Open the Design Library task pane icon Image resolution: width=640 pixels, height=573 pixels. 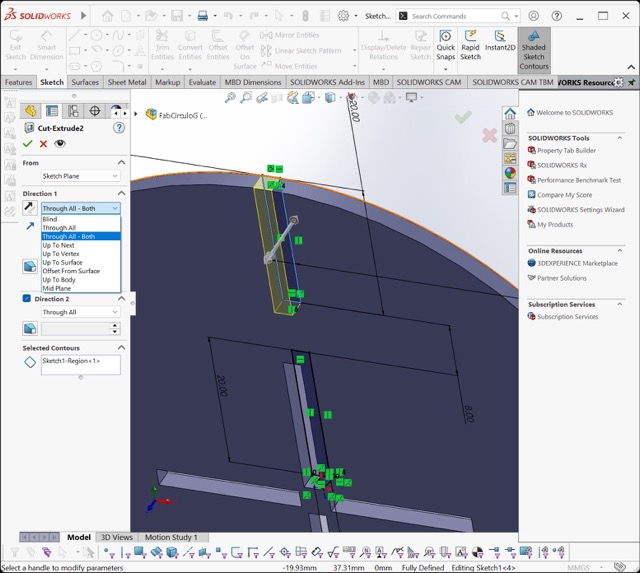510,129
